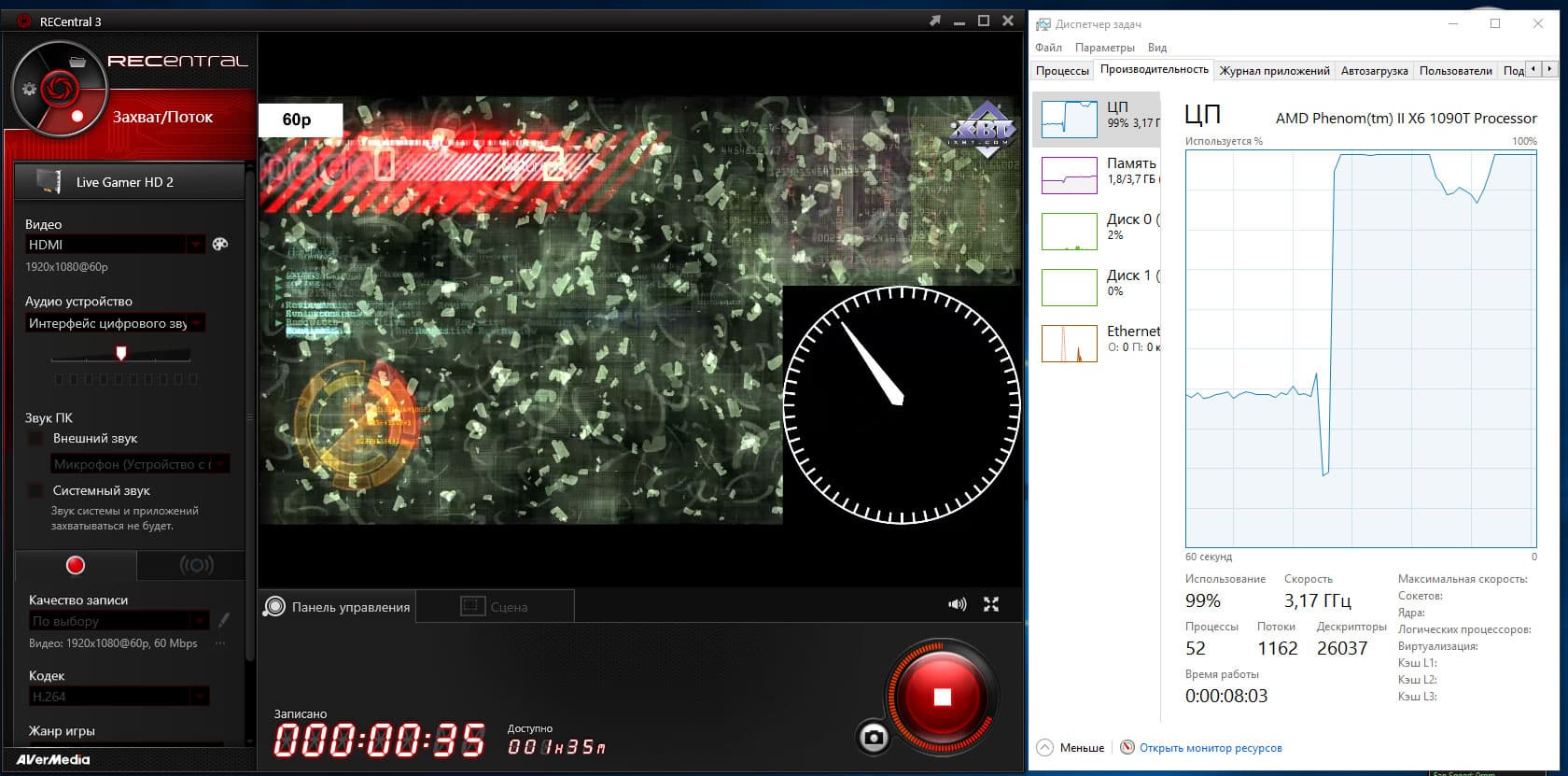Select the capture/stream mode dot in wheel
The image size is (1568, 776).
[77, 117]
